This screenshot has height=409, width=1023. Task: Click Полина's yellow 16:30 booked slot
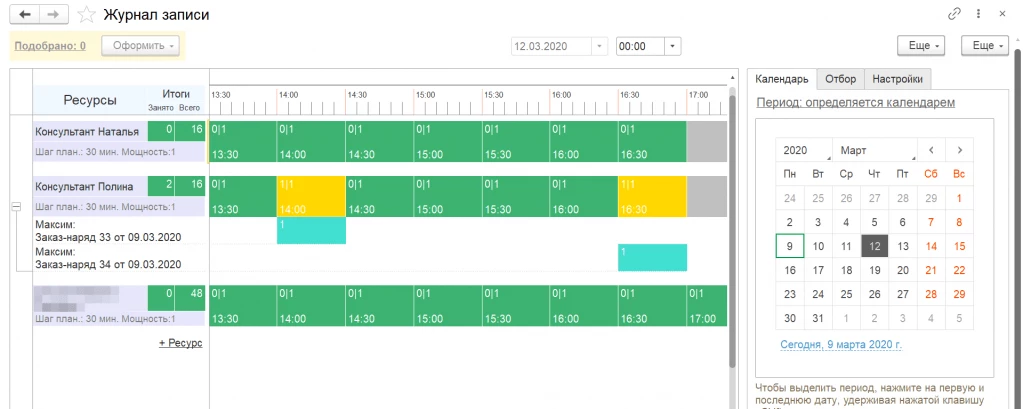(652, 196)
